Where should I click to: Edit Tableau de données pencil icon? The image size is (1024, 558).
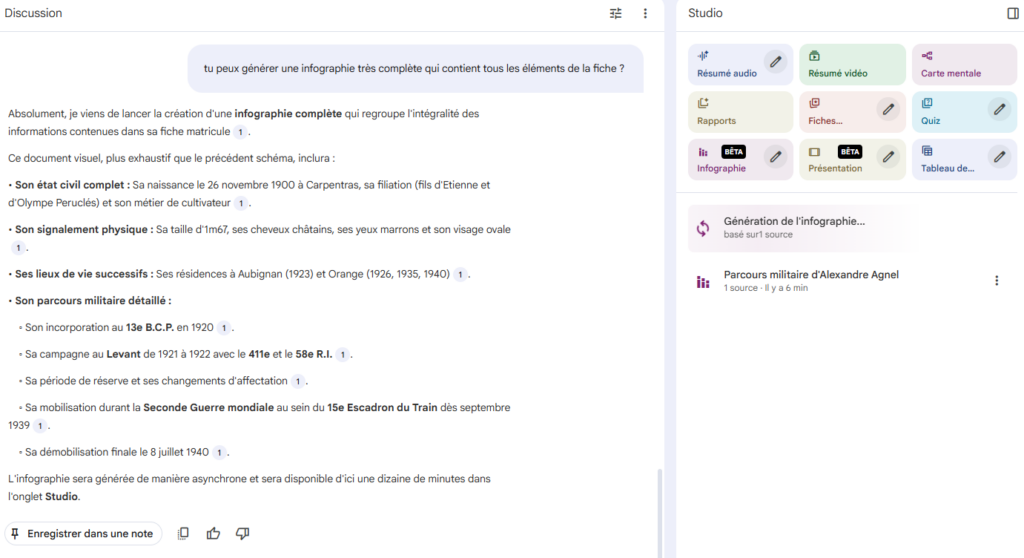click(999, 157)
